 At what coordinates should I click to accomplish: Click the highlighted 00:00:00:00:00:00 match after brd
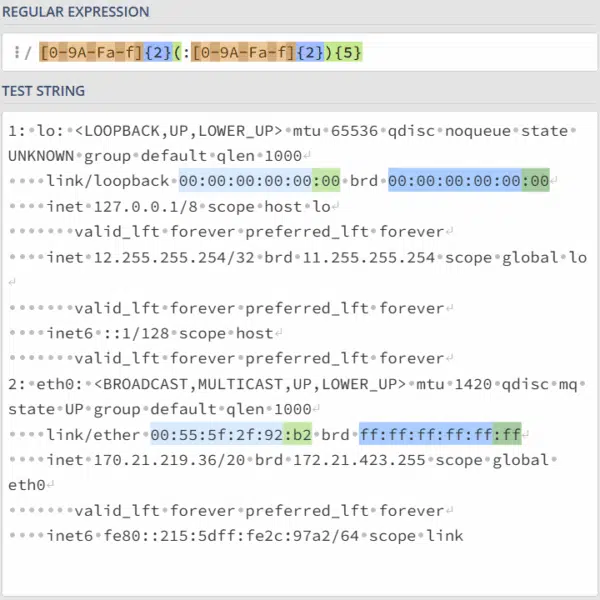click(468, 182)
